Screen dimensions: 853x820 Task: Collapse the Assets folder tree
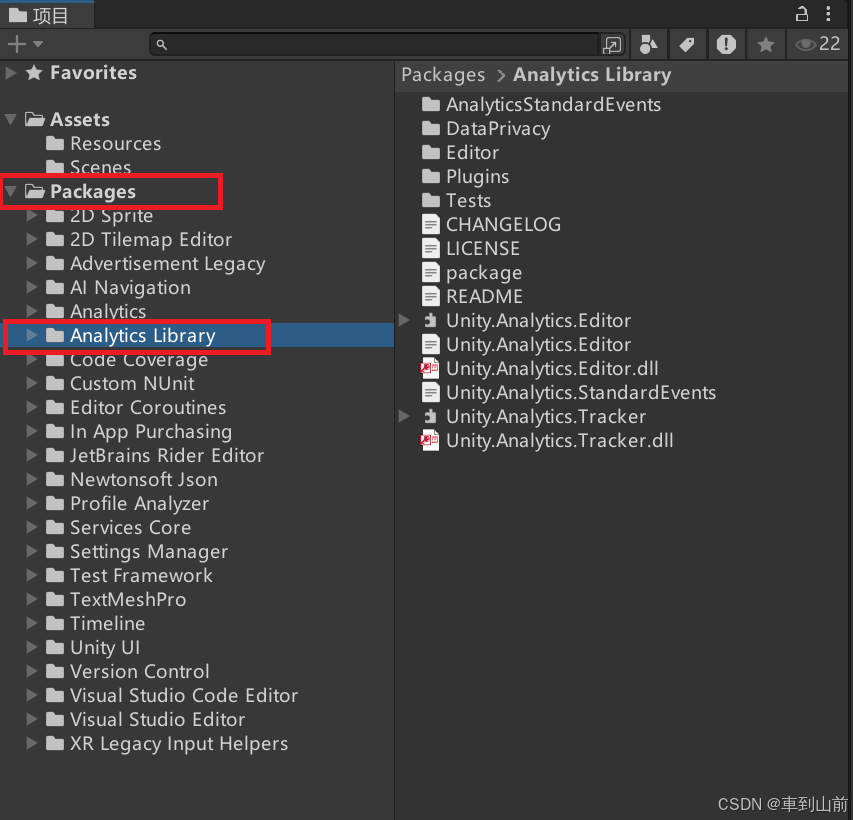[9, 119]
